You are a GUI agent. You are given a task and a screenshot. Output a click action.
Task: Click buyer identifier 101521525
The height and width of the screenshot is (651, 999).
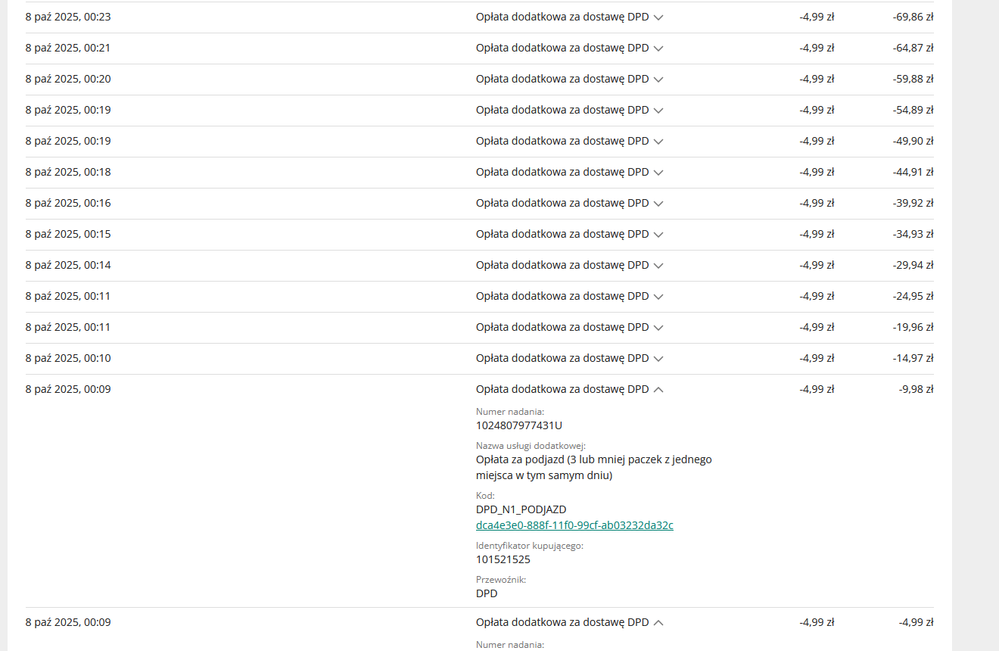coord(502,559)
